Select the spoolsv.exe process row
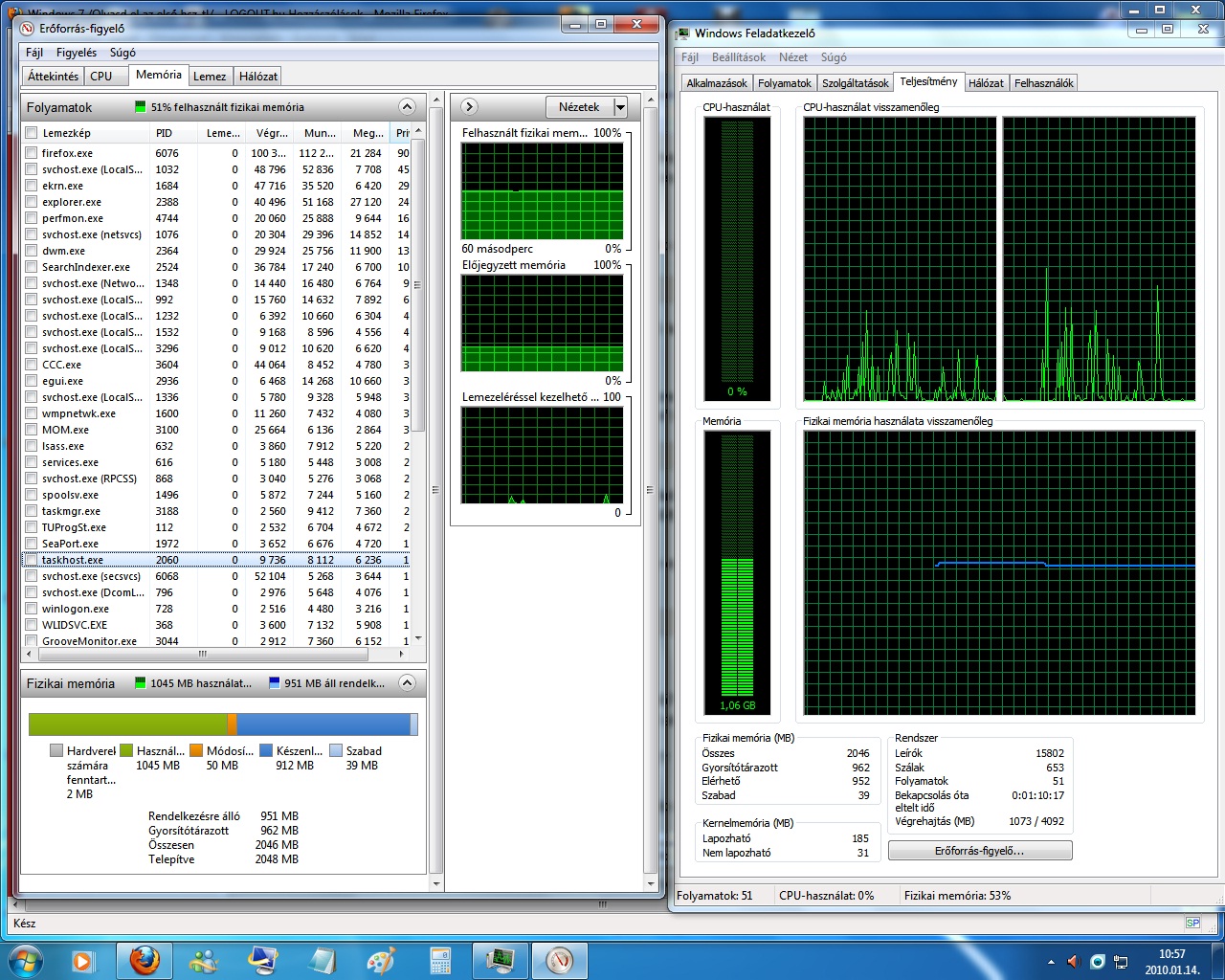 [218, 495]
